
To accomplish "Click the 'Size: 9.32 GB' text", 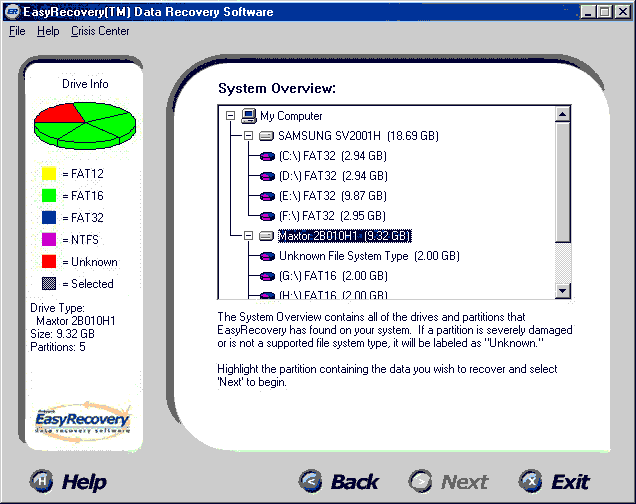I will click(62, 334).
